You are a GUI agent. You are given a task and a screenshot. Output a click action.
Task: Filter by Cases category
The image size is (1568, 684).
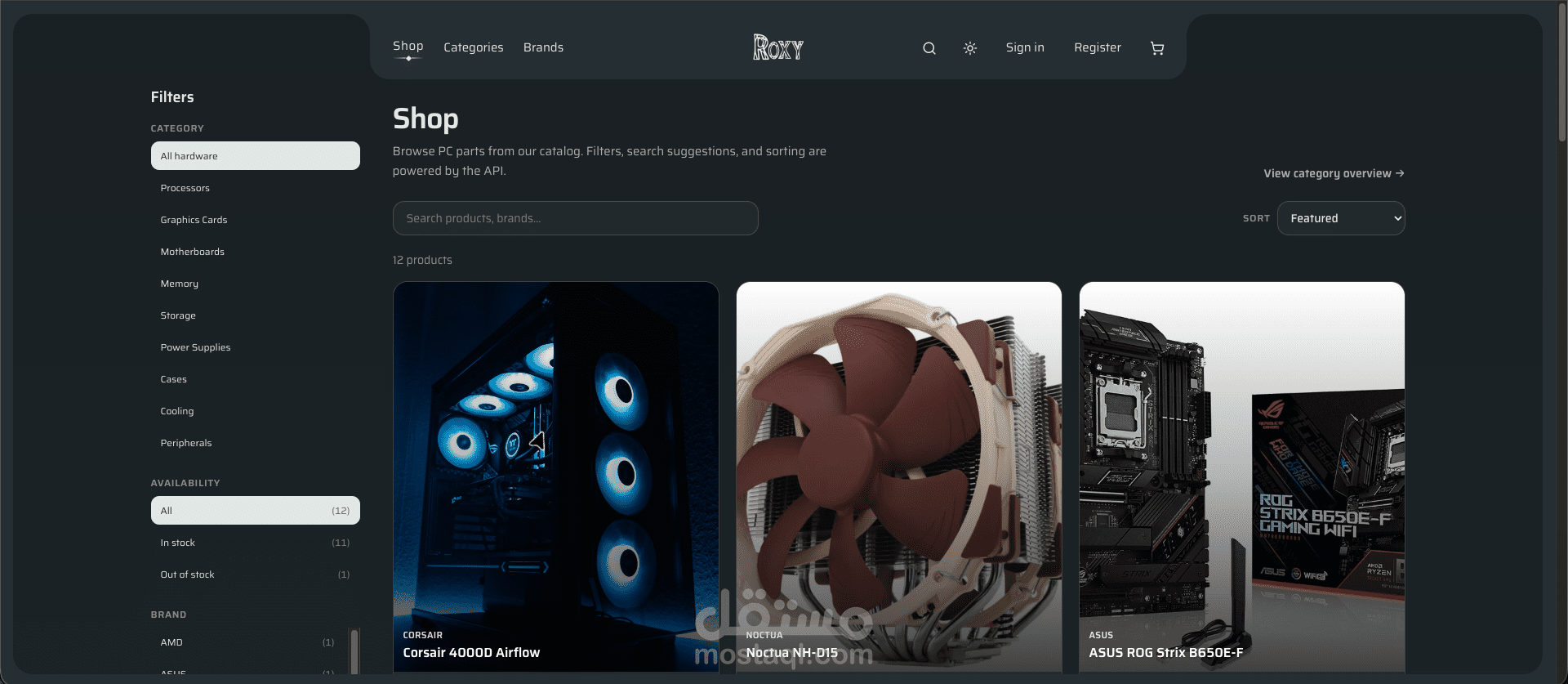255,379
